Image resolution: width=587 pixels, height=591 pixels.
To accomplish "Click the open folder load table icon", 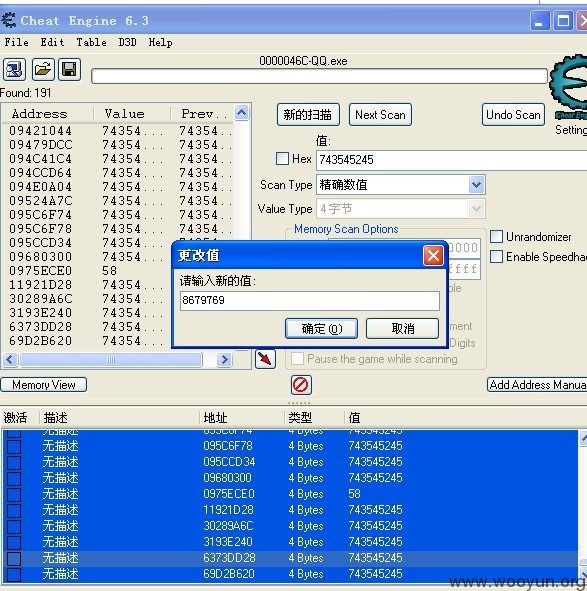I will [43, 69].
